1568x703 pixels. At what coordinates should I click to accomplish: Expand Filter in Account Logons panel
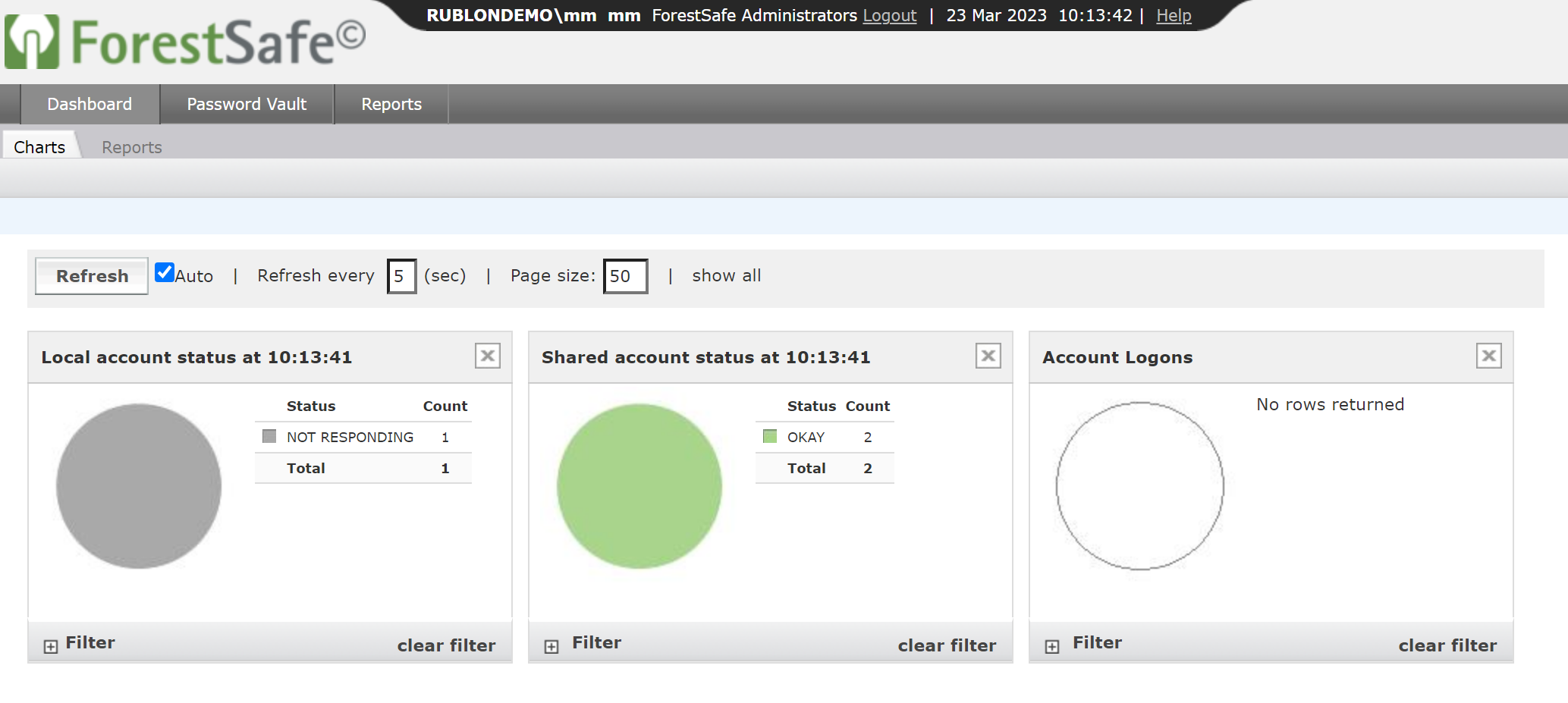(1052, 646)
